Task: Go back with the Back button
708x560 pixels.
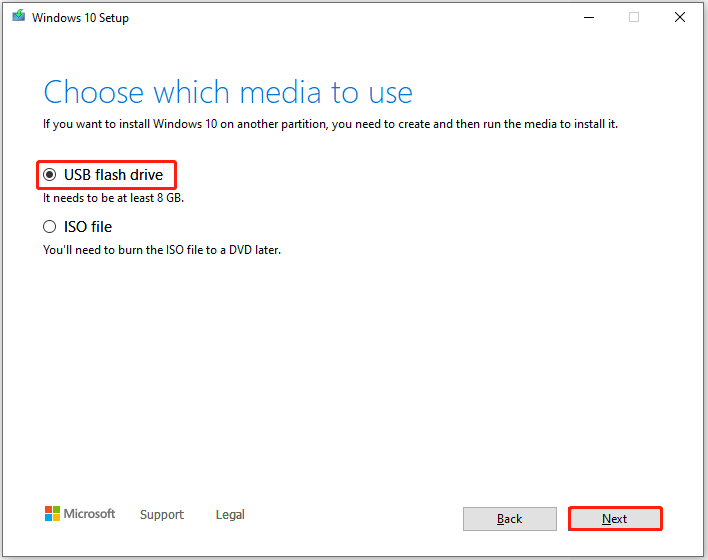Action: pyautogui.click(x=509, y=519)
